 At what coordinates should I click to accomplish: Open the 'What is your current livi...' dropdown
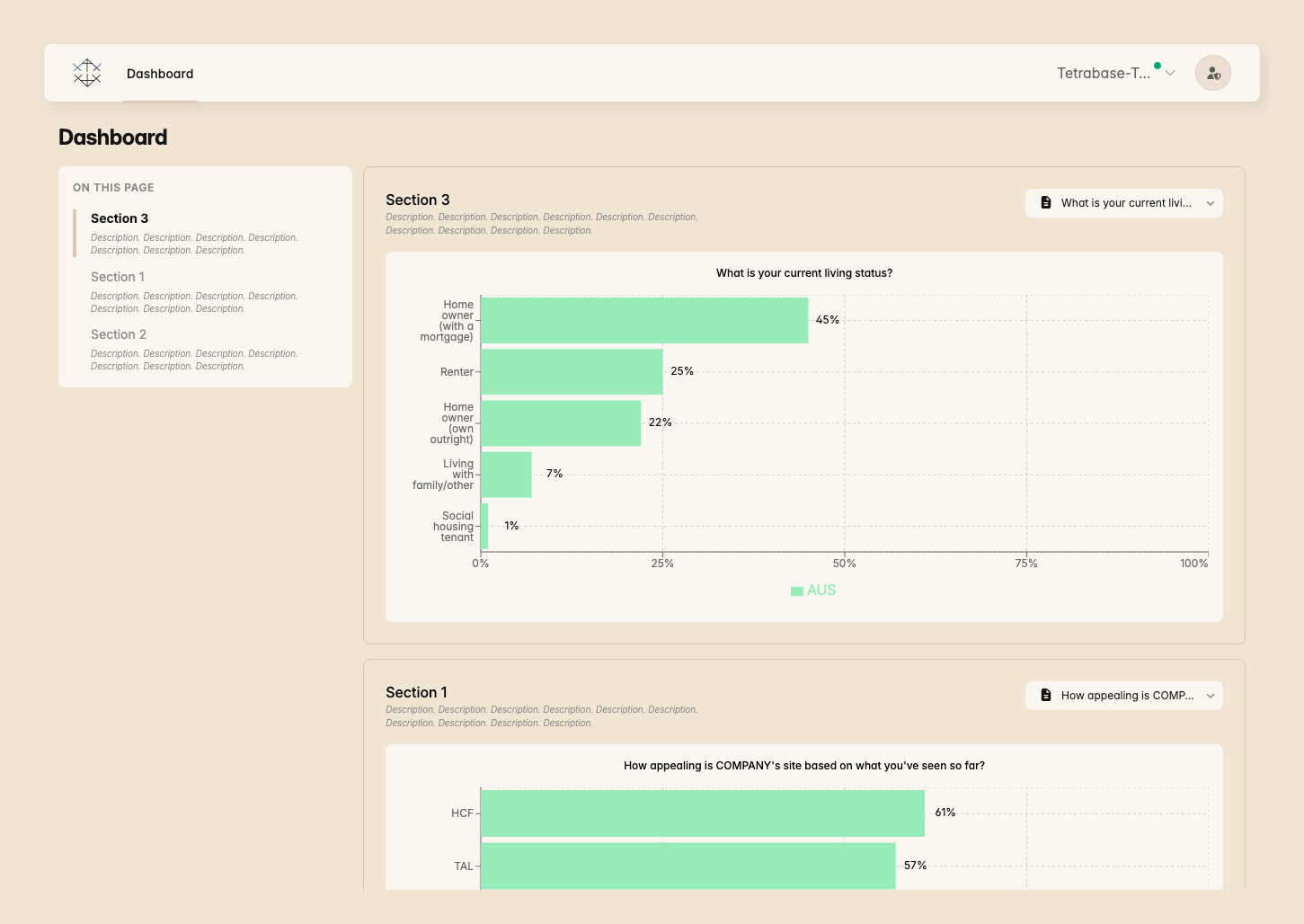[x=1124, y=203]
